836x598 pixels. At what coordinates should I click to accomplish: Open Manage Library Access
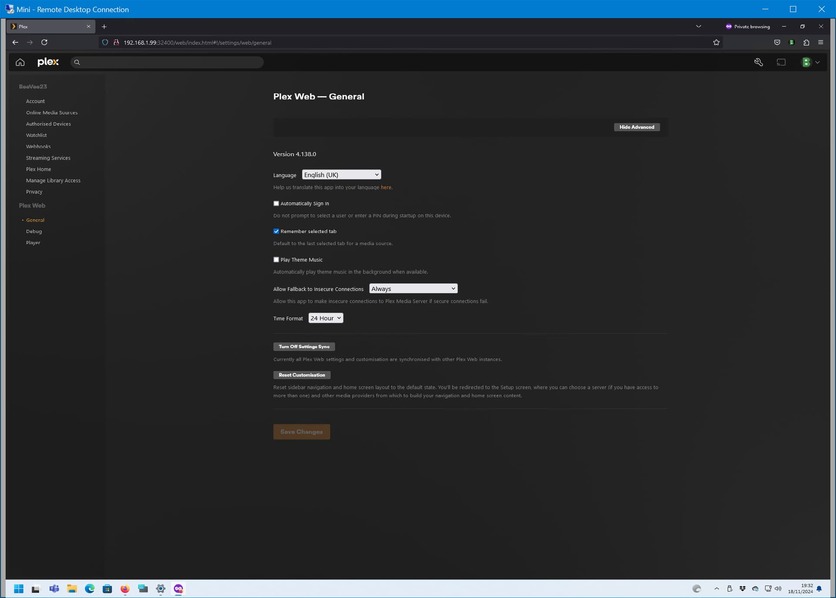coord(53,180)
